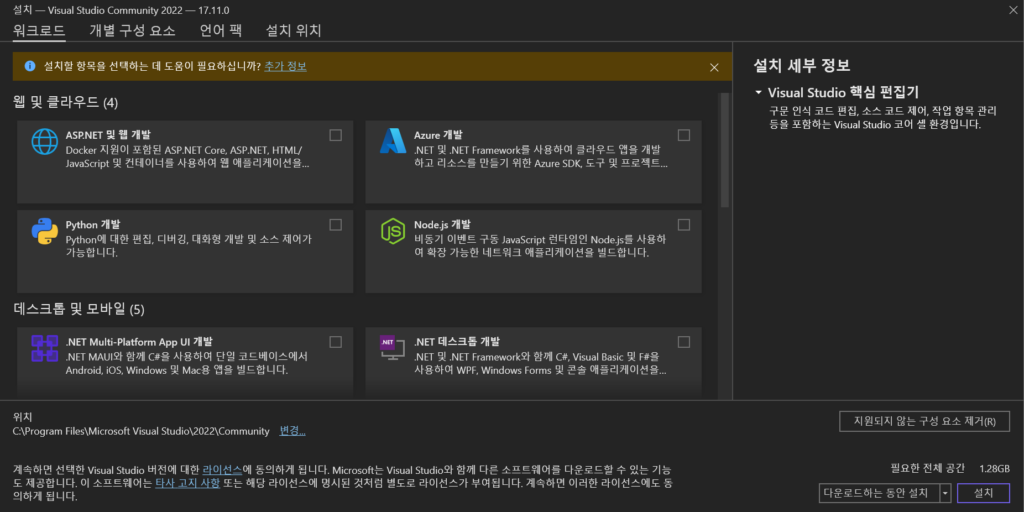Open the 라이선스 link
Image resolution: width=1024 pixels, height=512 pixels.
point(222,470)
